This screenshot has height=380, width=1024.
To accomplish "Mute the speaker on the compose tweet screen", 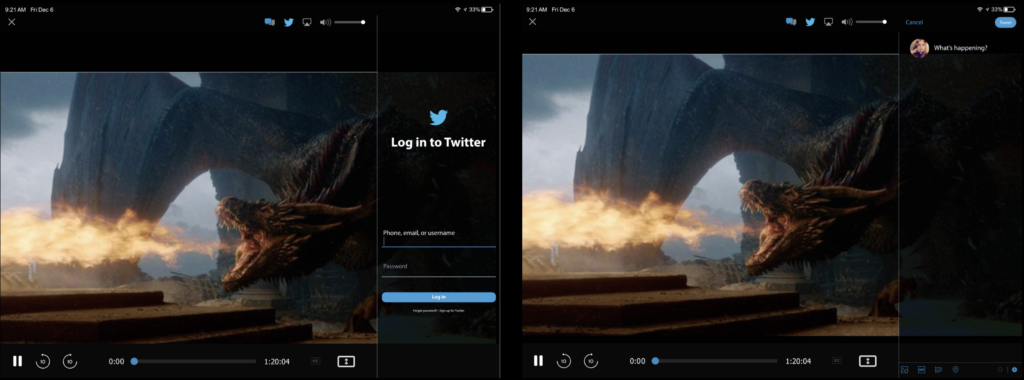I will 846,22.
